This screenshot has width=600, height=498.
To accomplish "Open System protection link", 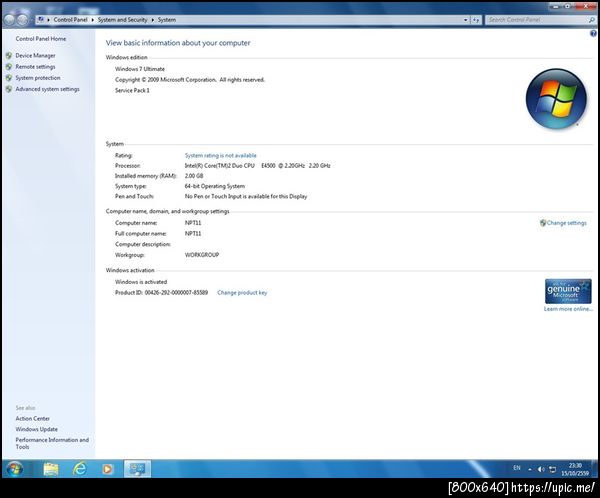I will coord(38,78).
